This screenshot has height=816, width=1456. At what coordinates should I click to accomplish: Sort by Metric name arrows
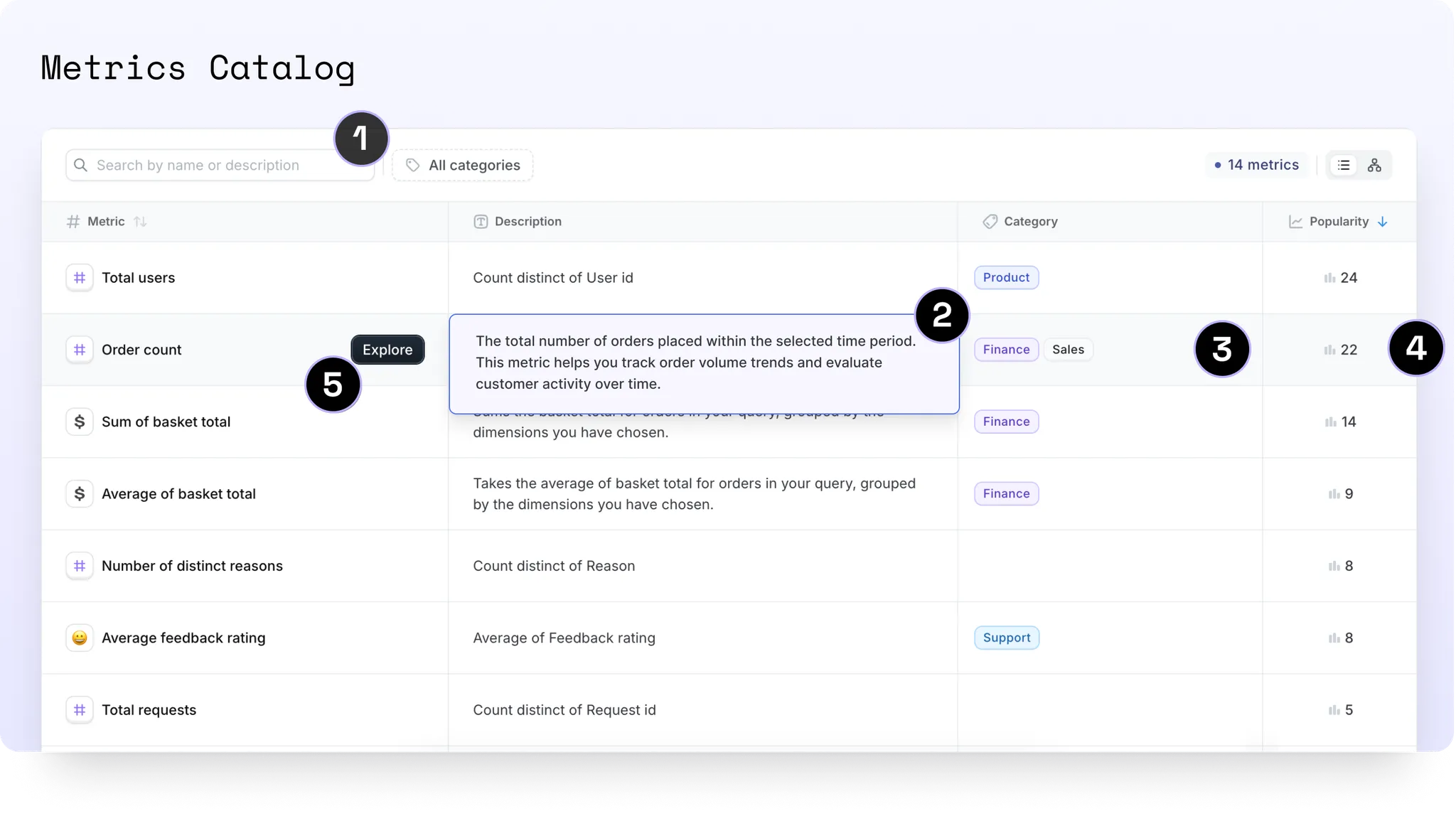[x=140, y=222]
